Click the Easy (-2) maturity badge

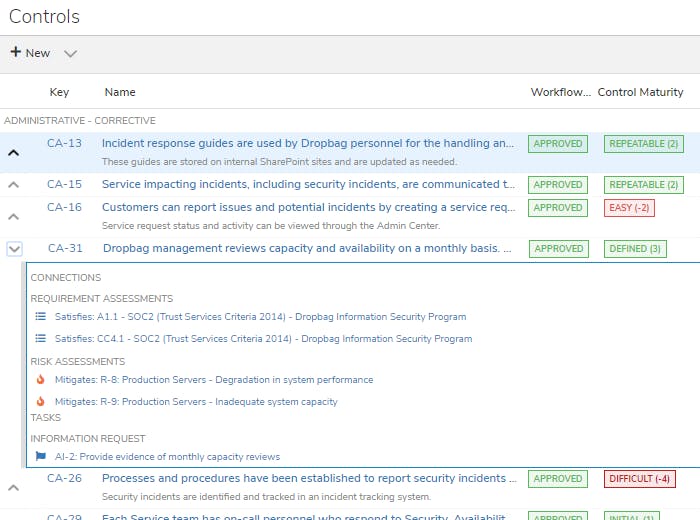[629, 208]
